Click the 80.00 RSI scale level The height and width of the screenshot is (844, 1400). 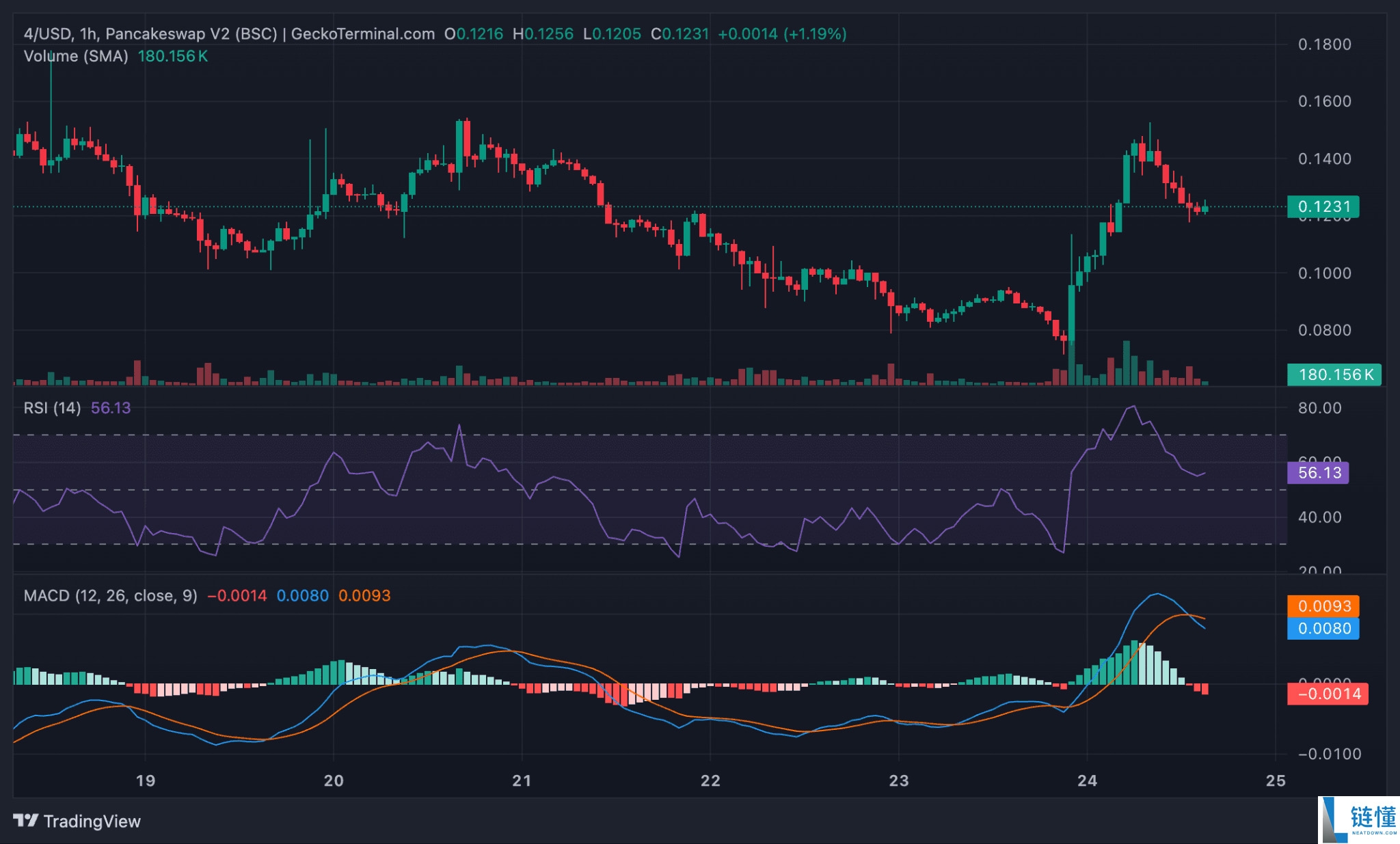[1319, 408]
